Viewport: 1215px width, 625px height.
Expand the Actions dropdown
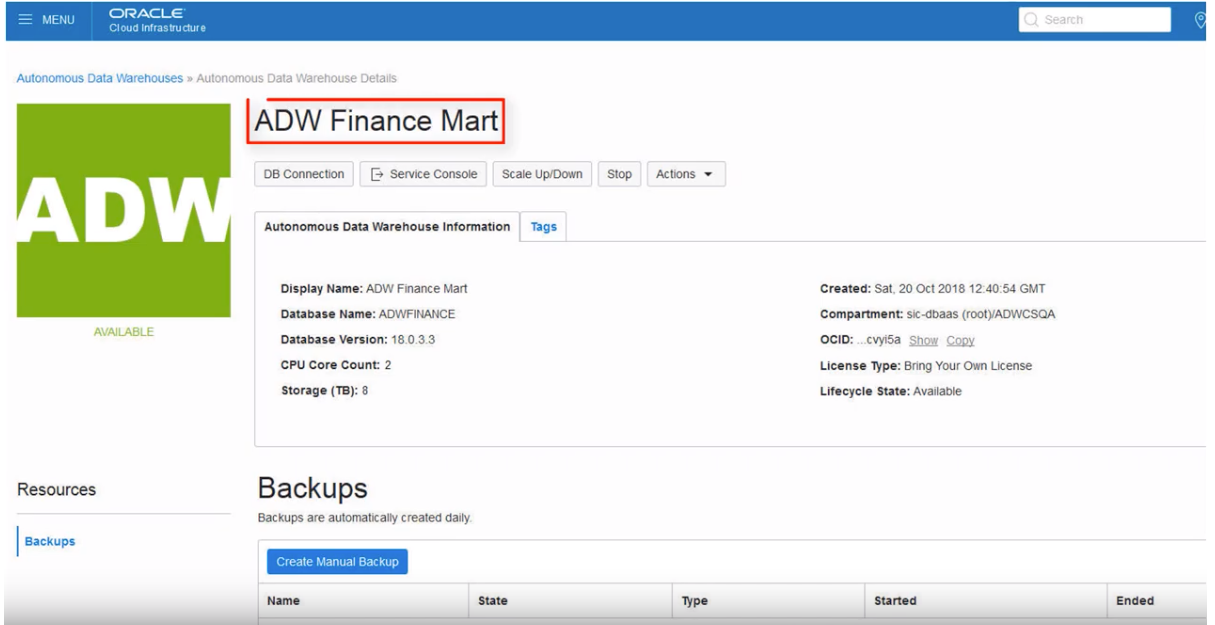click(x=686, y=174)
